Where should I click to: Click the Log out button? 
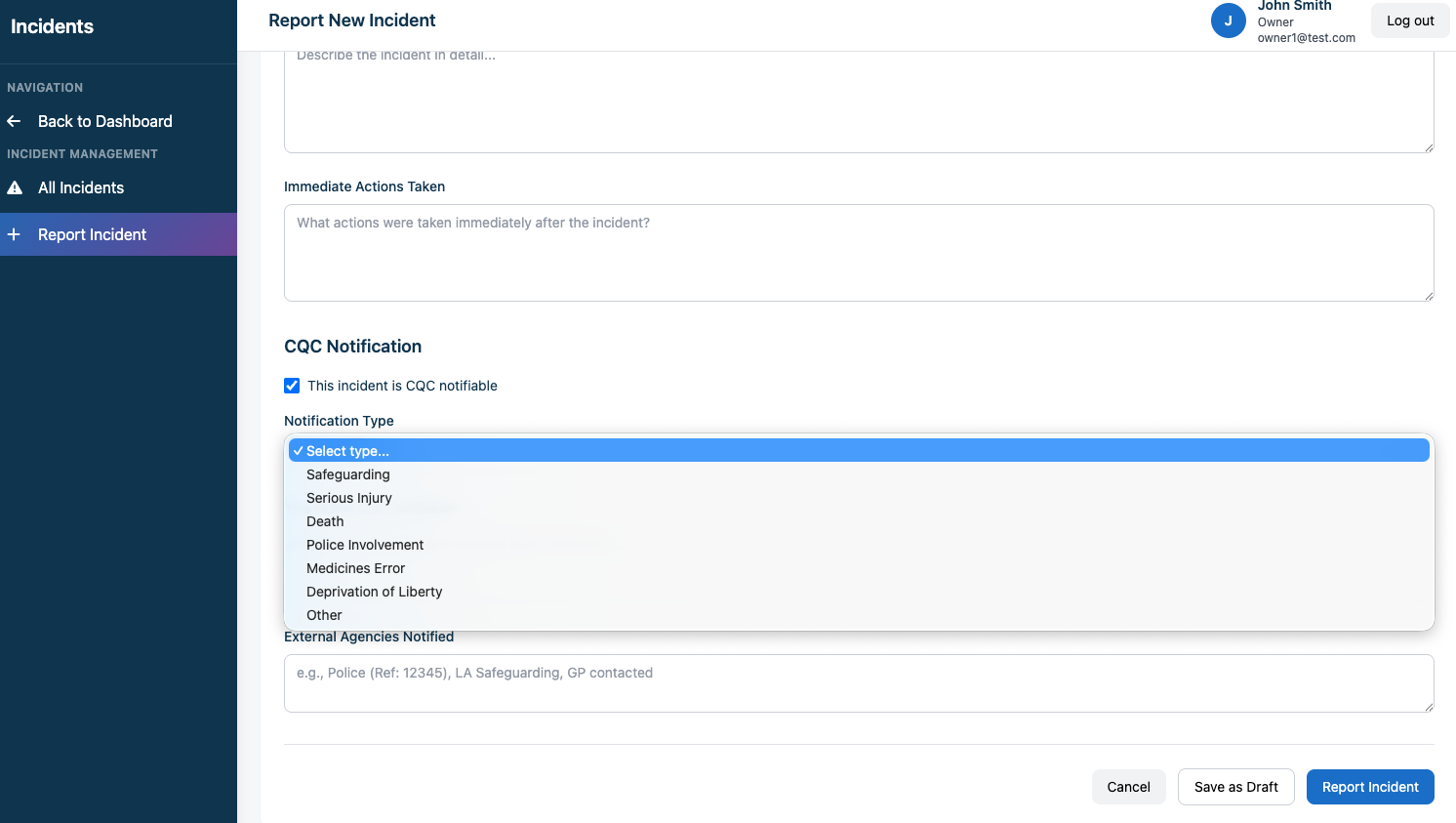pyautogui.click(x=1410, y=21)
